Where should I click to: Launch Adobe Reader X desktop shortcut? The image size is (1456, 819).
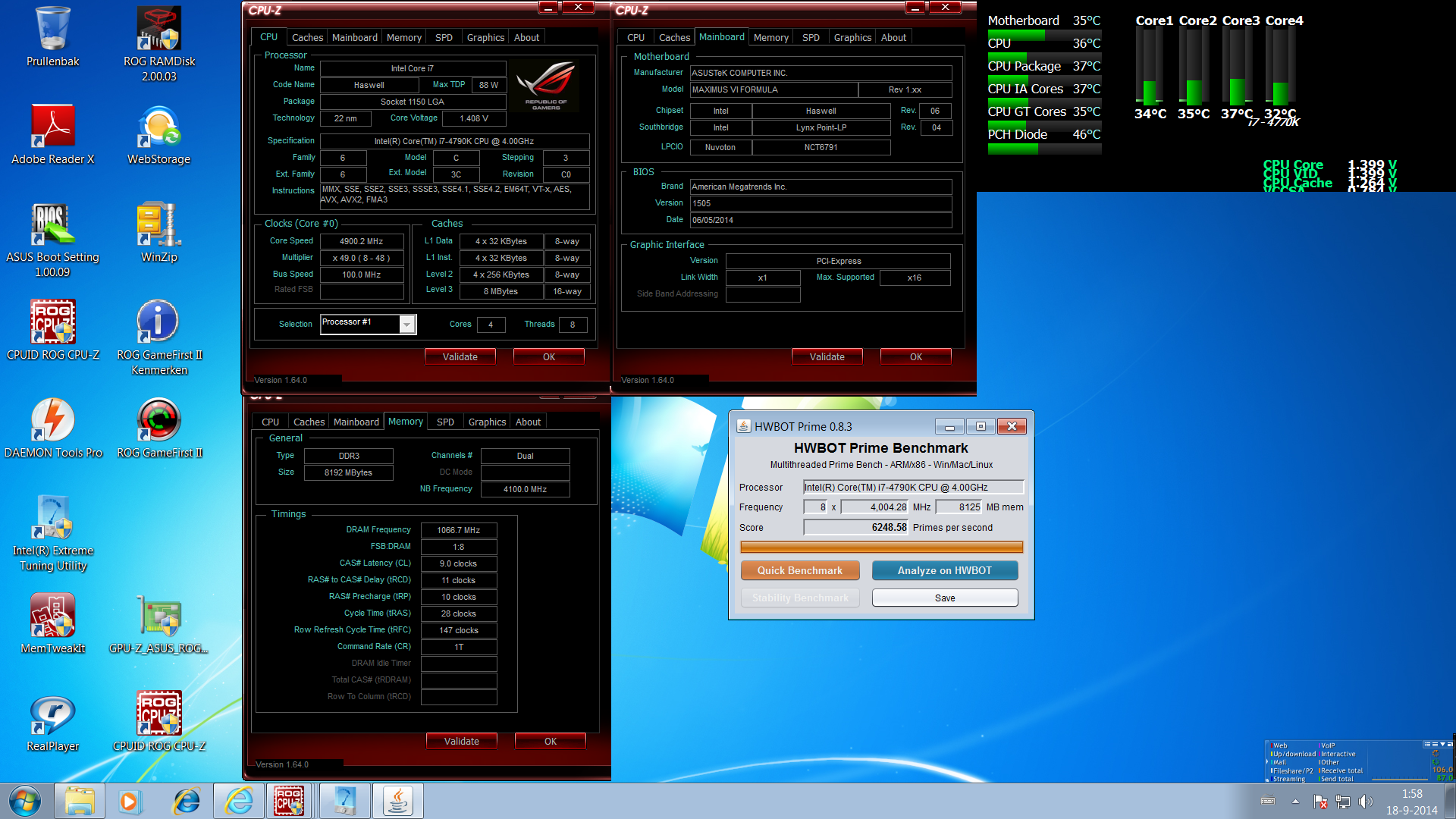(x=52, y=135)
